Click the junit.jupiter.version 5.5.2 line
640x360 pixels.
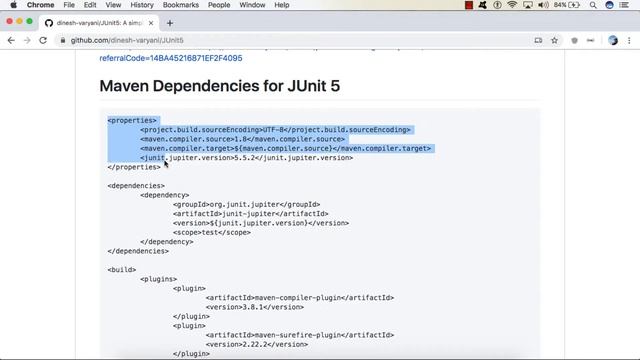[247, 158]
